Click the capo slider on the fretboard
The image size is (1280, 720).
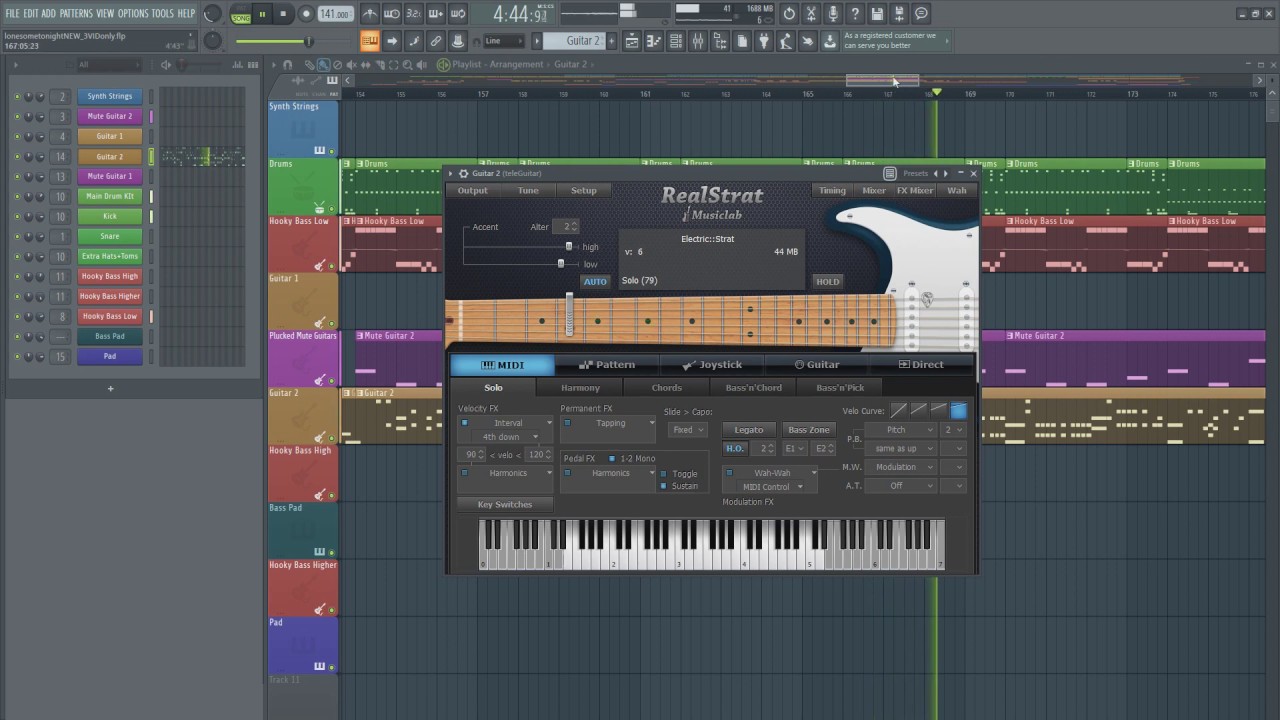[x=569, y=314]
